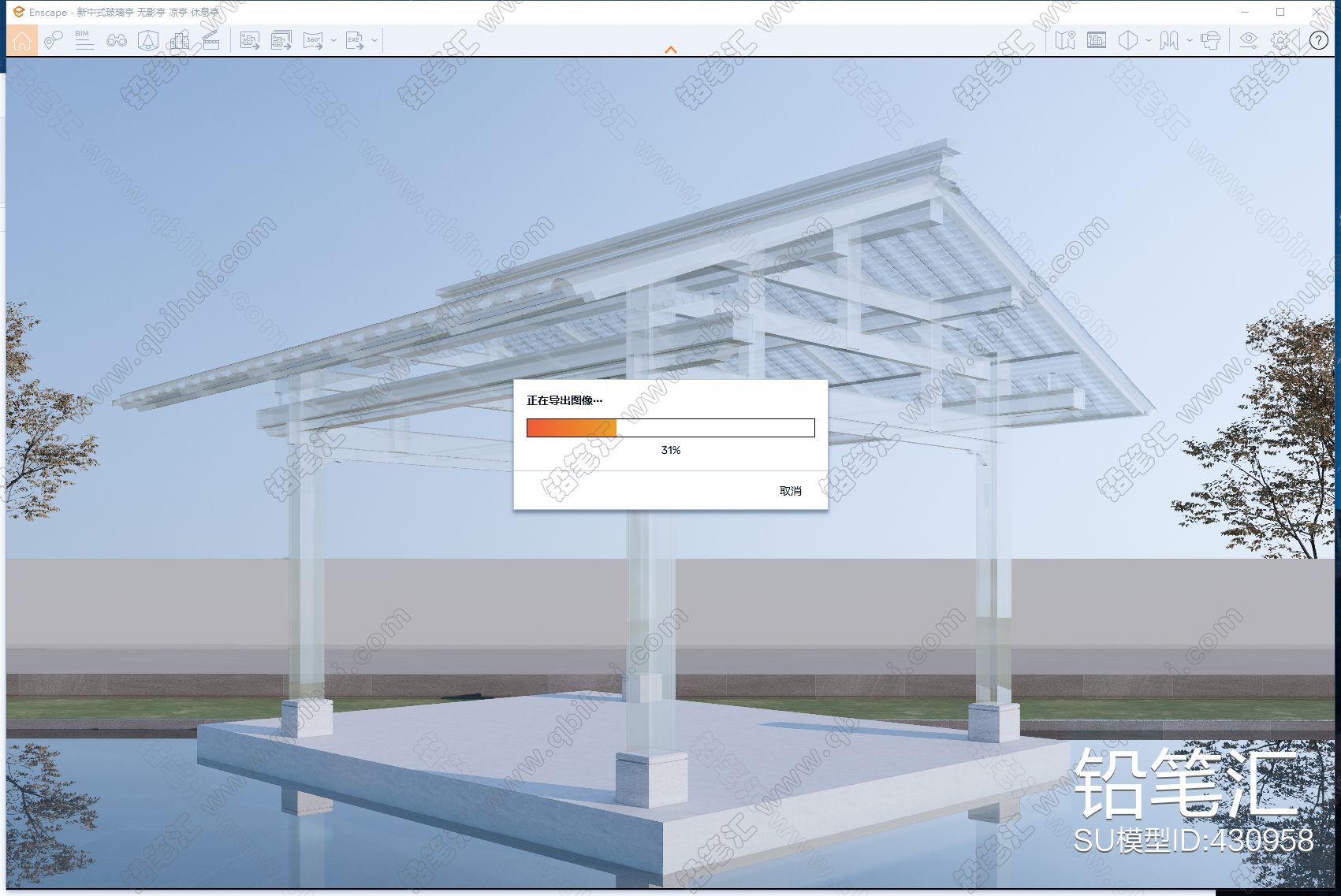Click the binoculars view management icon
This screenshot has height=896, width=1341.
(117, 40)
